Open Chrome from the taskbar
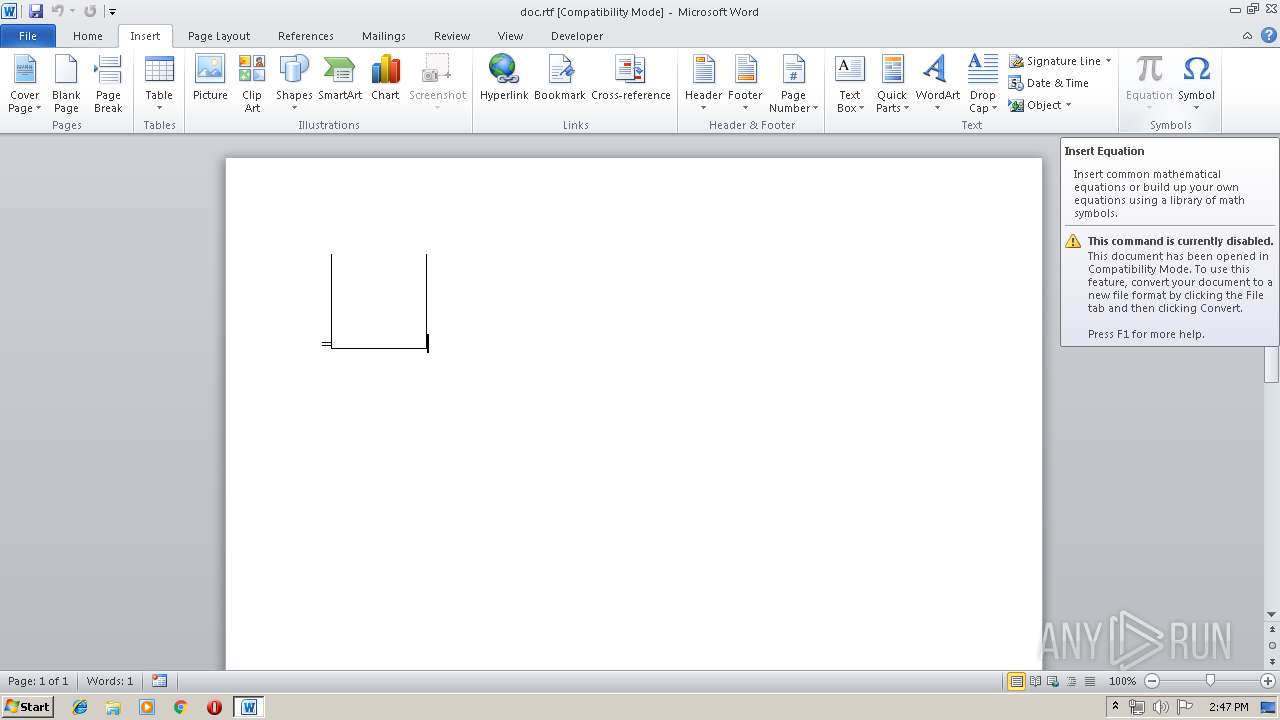This screenshot has height=720, width=1280. [x=180, y=707]
